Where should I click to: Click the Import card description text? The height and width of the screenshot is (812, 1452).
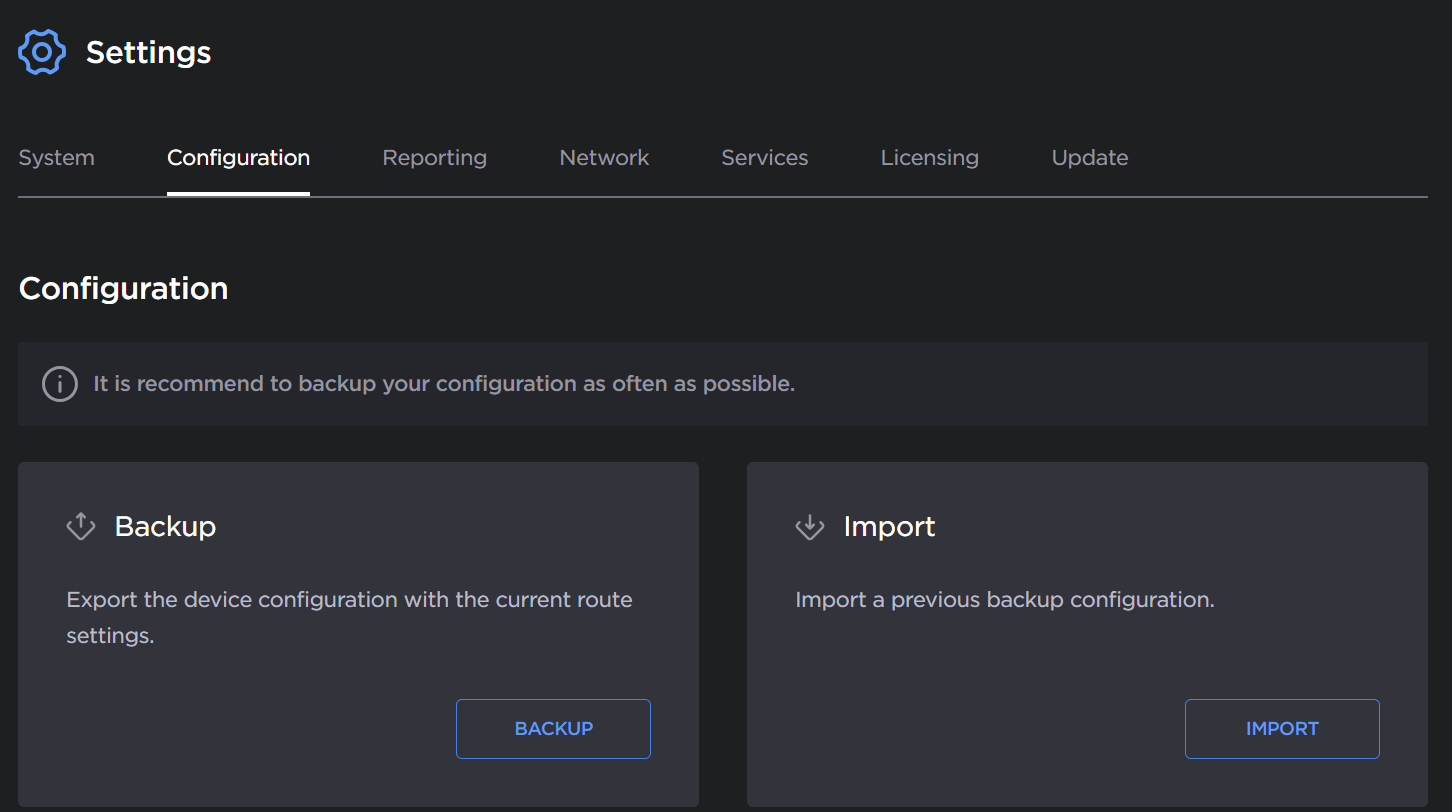1004,599
